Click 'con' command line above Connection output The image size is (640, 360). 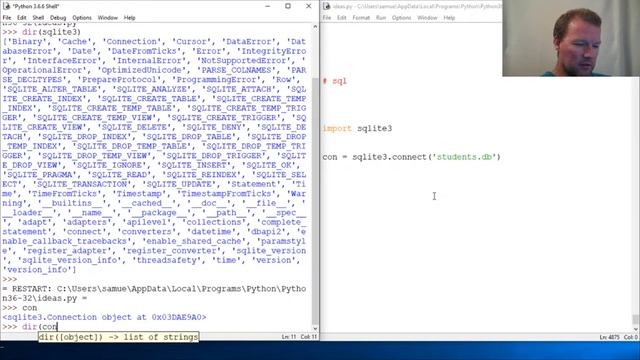(19, 308)
